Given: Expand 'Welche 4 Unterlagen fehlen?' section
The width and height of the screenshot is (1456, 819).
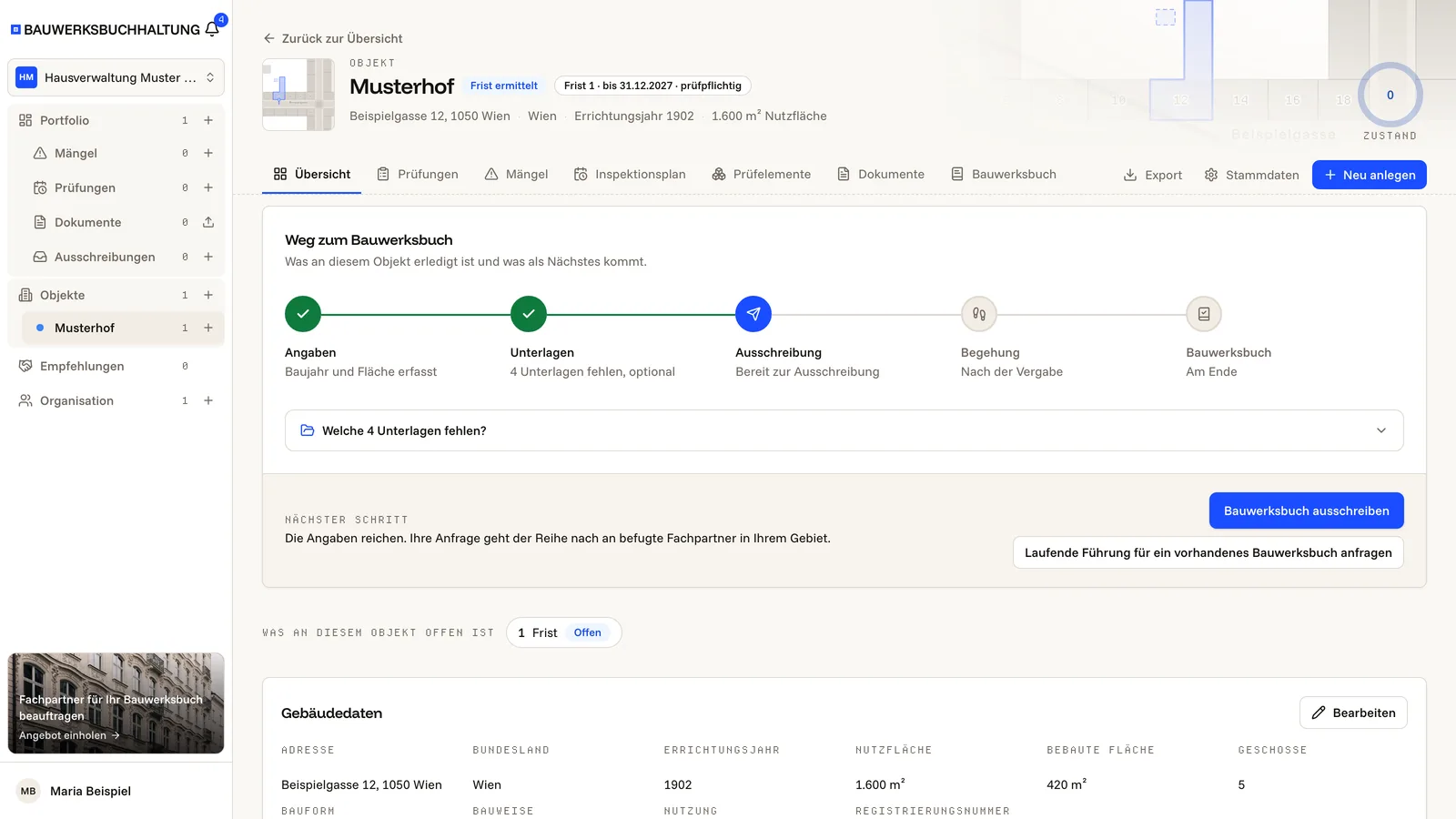Looking at the screenshot, I should [x=844, y=430].
